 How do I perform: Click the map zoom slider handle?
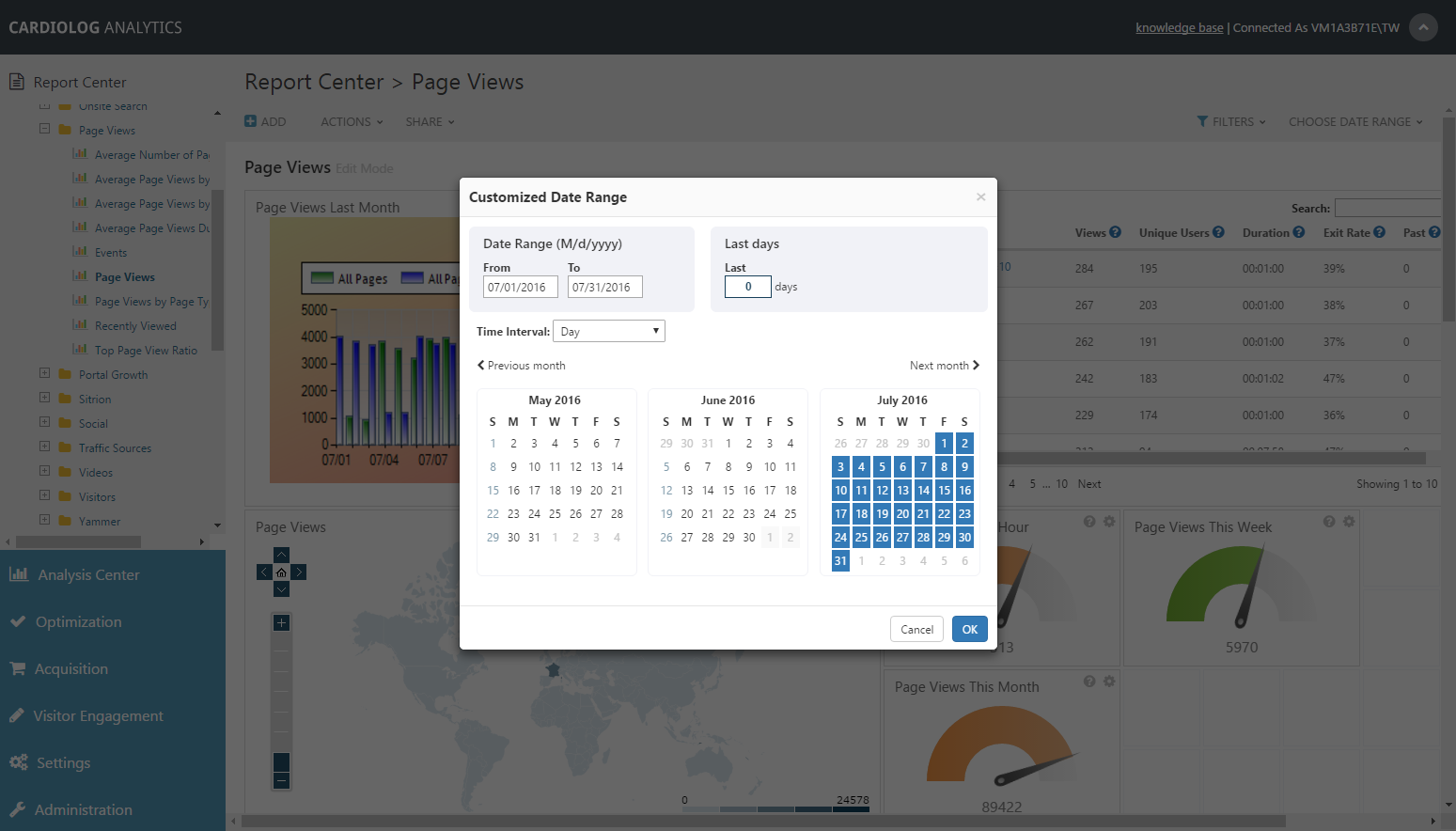pos(281,761)
